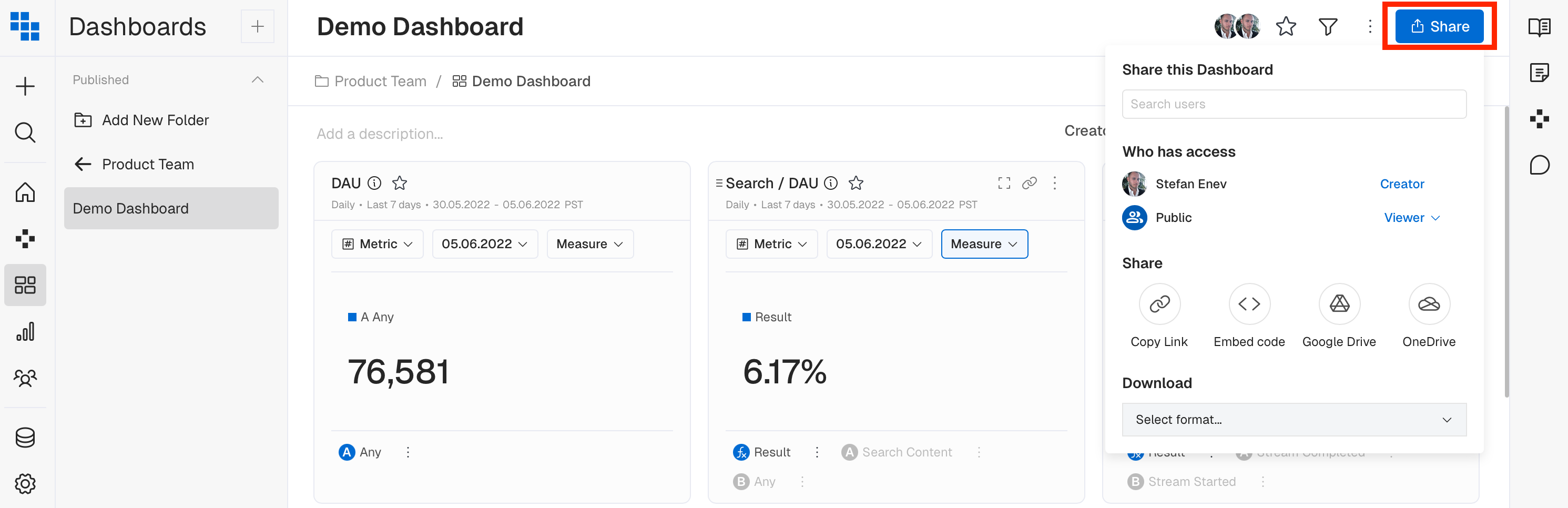Open Metric dropdown in Search / DAU card
1568x508 pixels.
pyautogui.click(x=772, y=243)
